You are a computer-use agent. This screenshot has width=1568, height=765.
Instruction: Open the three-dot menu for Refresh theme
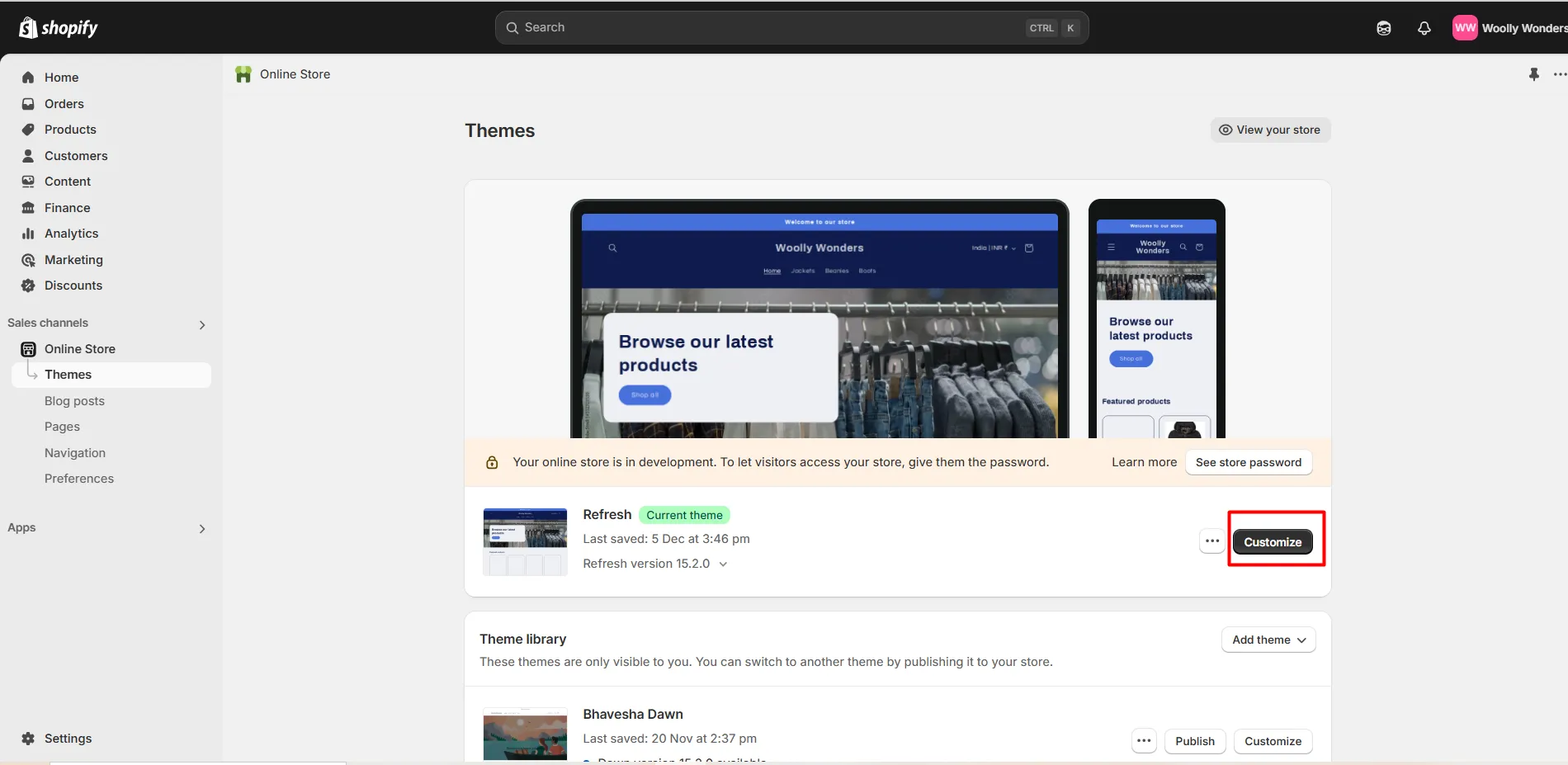pos(1211,541)
